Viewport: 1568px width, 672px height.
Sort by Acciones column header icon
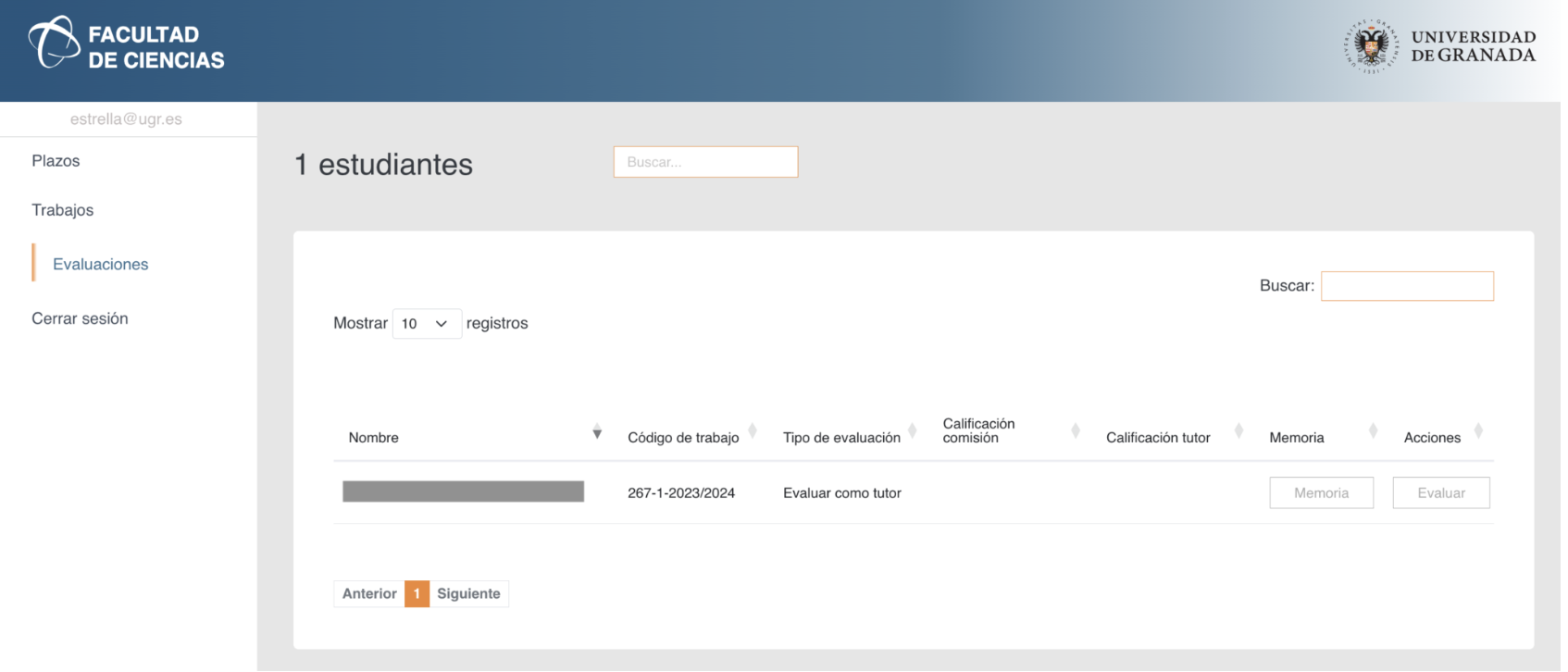coord(1478,431)
